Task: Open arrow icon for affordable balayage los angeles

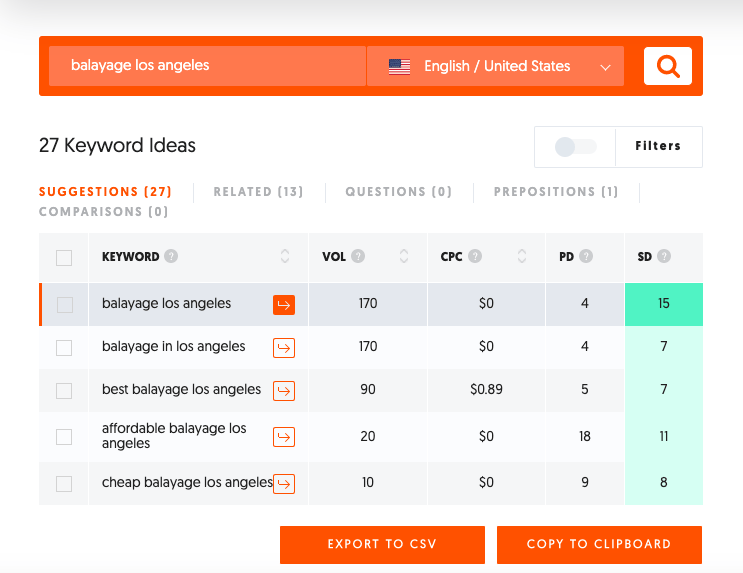Action: [x=284, y=437]
